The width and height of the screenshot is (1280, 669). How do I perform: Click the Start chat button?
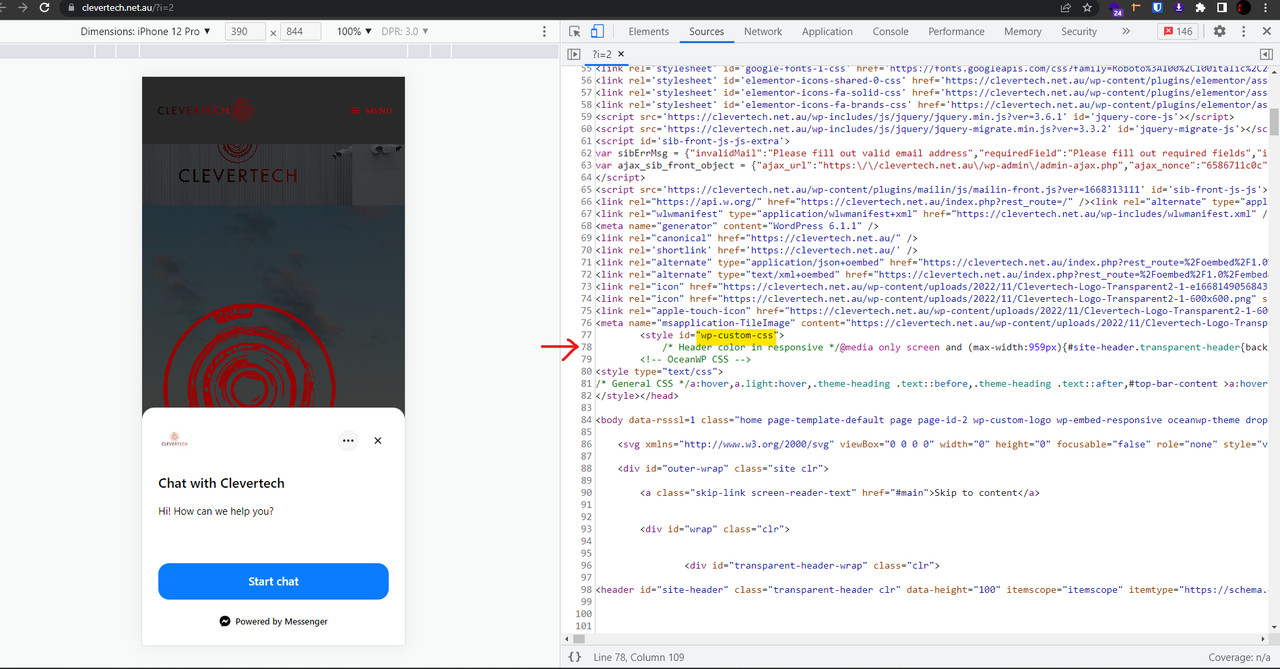273,581
